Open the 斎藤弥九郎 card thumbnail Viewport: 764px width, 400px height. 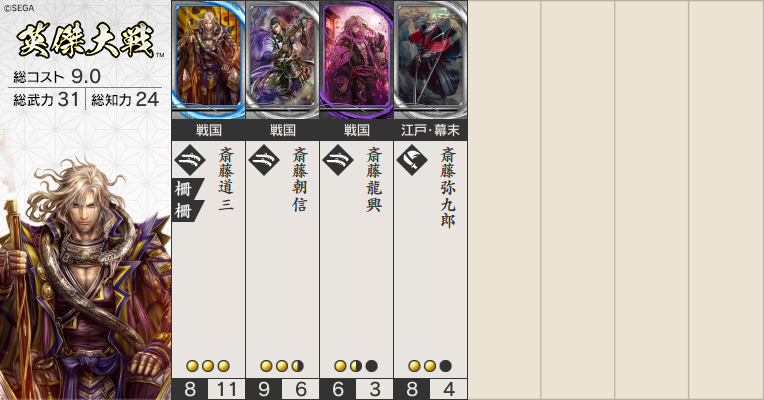click(431, 59)
